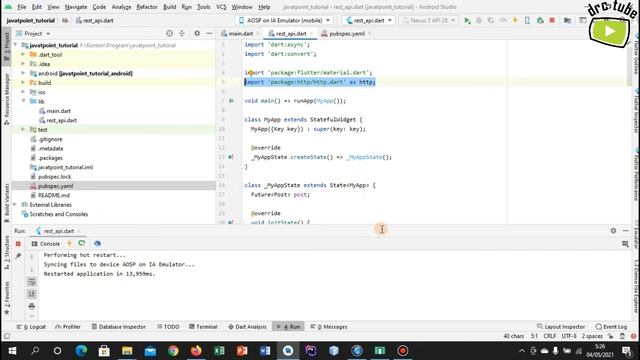
Task: Click the lib breadcrumb in navigation bar
Action: (65, 20)
